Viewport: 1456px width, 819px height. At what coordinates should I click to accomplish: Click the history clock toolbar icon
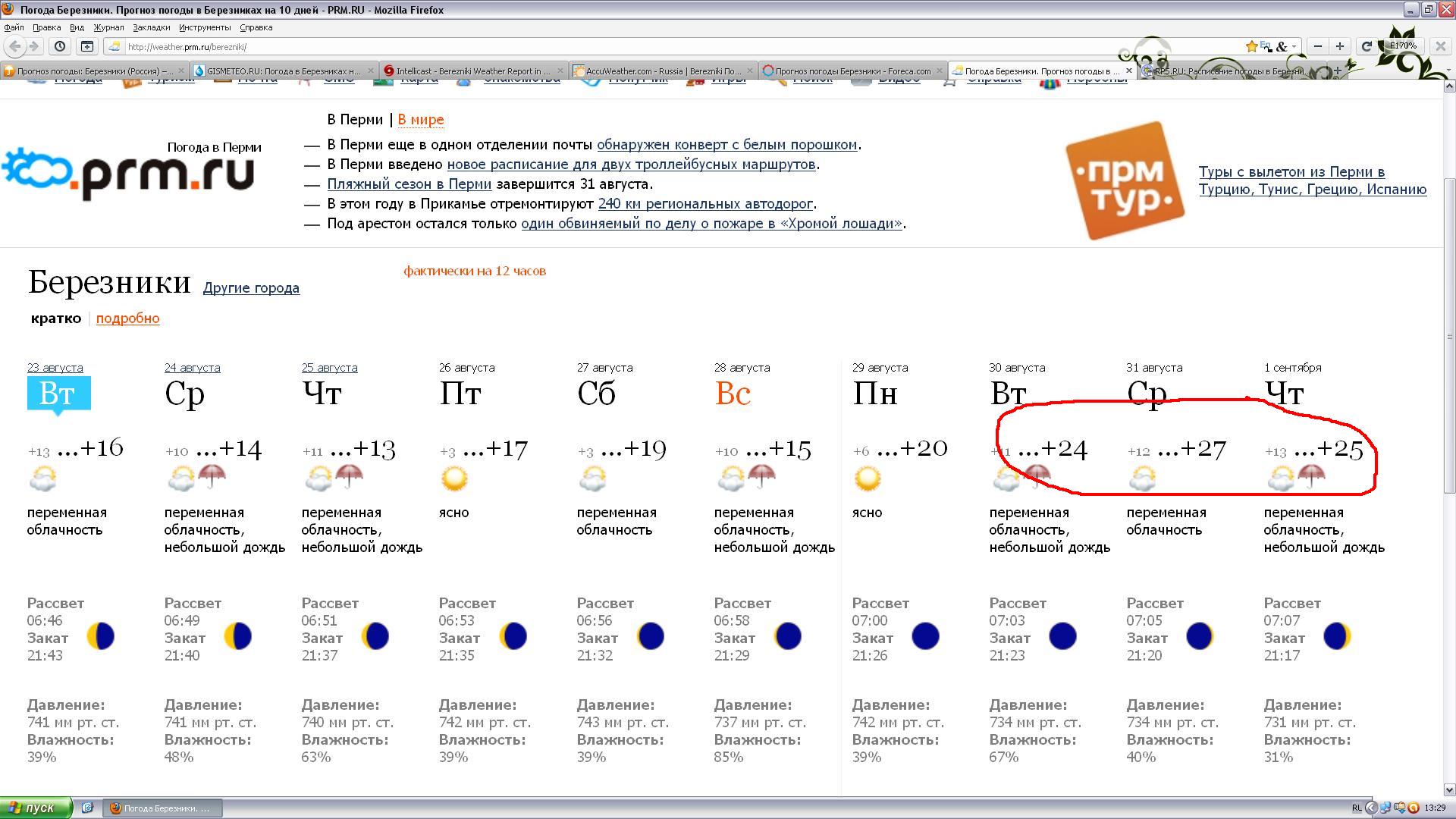(60, 46)
